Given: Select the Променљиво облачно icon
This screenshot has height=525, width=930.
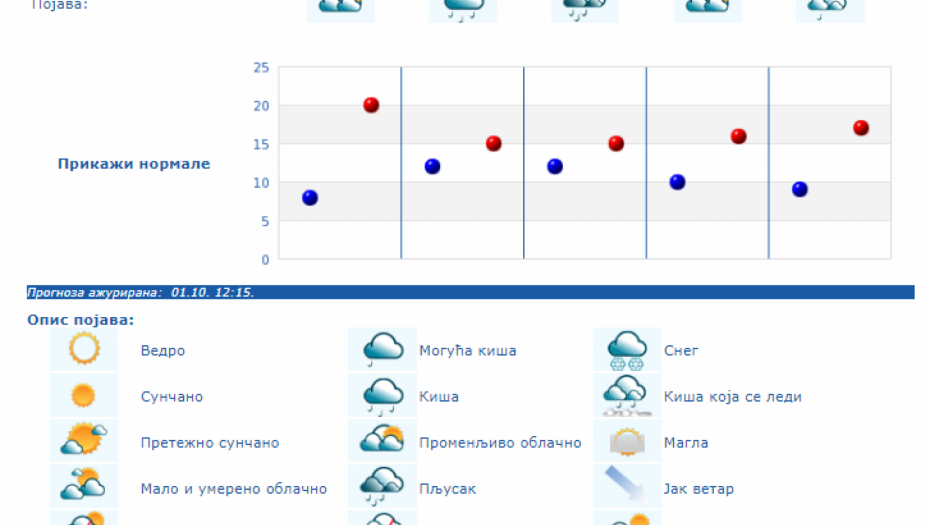Looking at the screenshot, I should tap(382, 441).
